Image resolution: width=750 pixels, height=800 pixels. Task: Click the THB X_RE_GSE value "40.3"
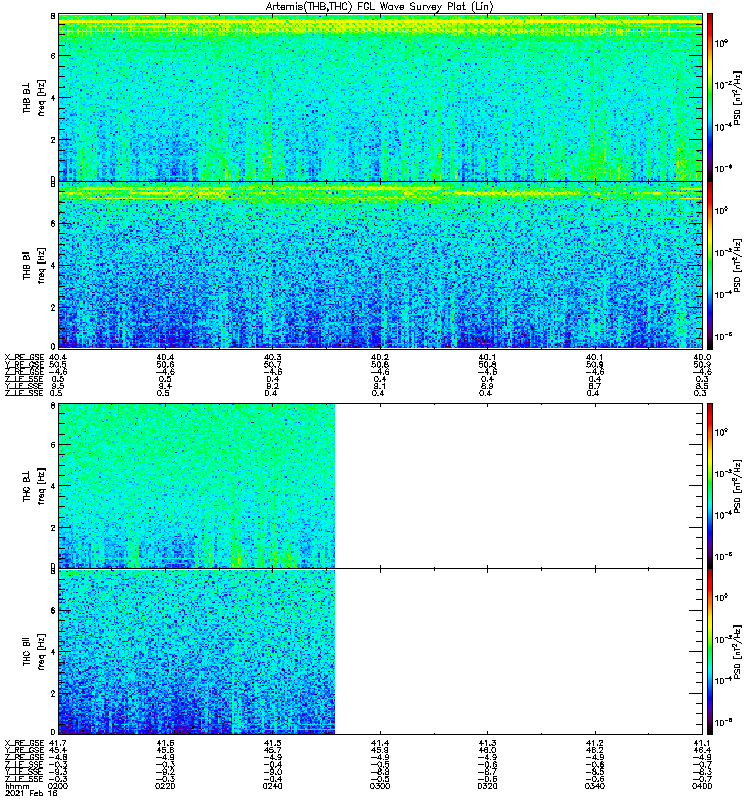[x=272, y=357]
